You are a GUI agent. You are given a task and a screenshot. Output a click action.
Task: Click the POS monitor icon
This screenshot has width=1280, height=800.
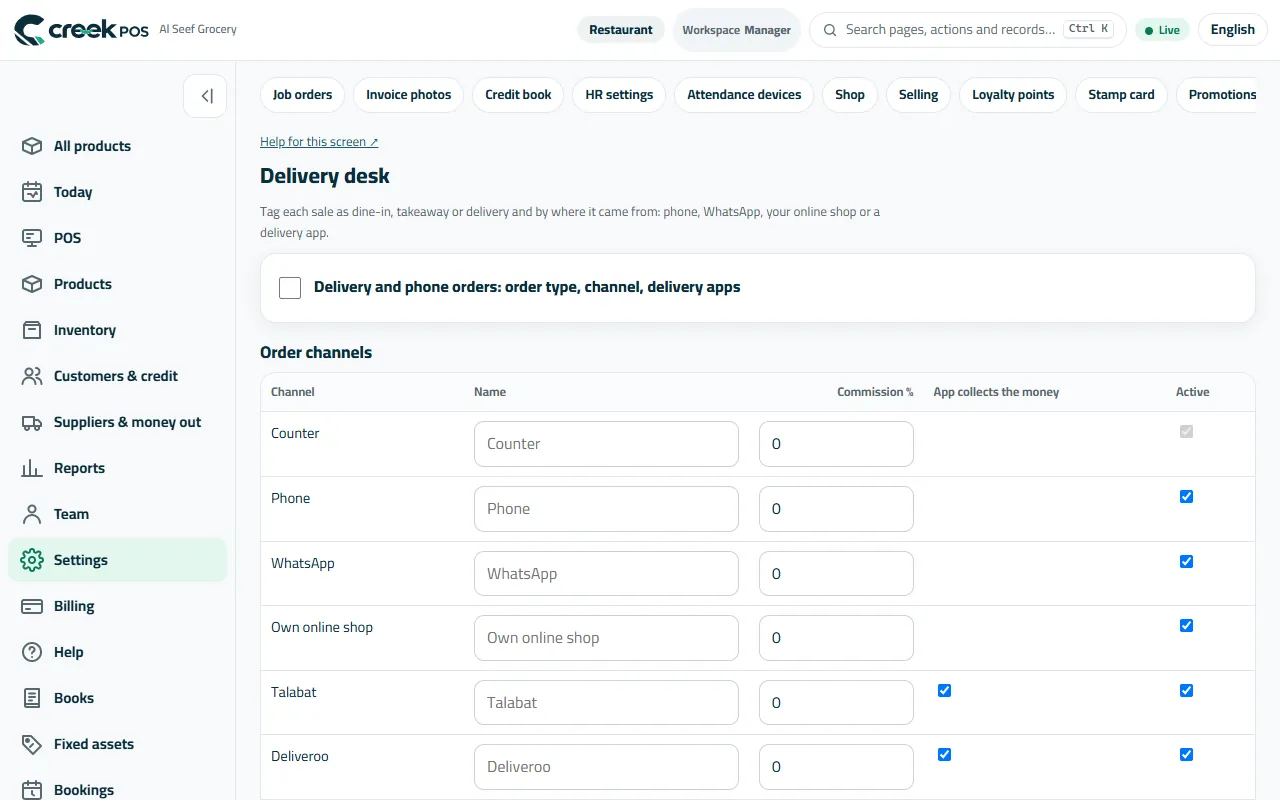tap(32, 238)
